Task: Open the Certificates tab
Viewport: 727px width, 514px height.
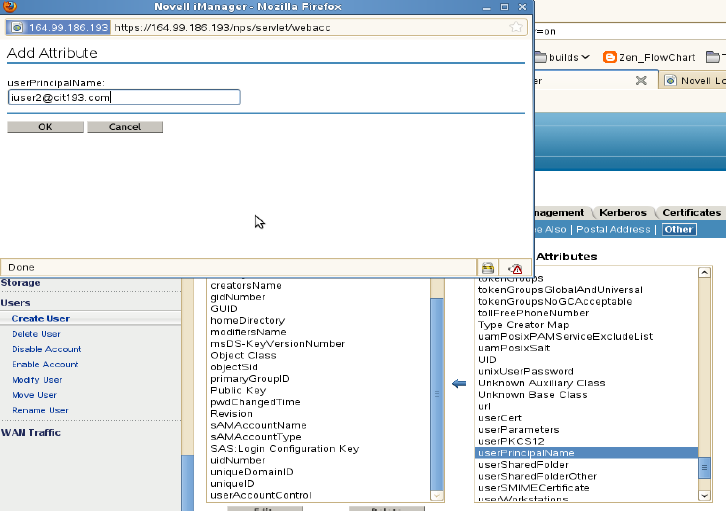Action: pos(691,213)
